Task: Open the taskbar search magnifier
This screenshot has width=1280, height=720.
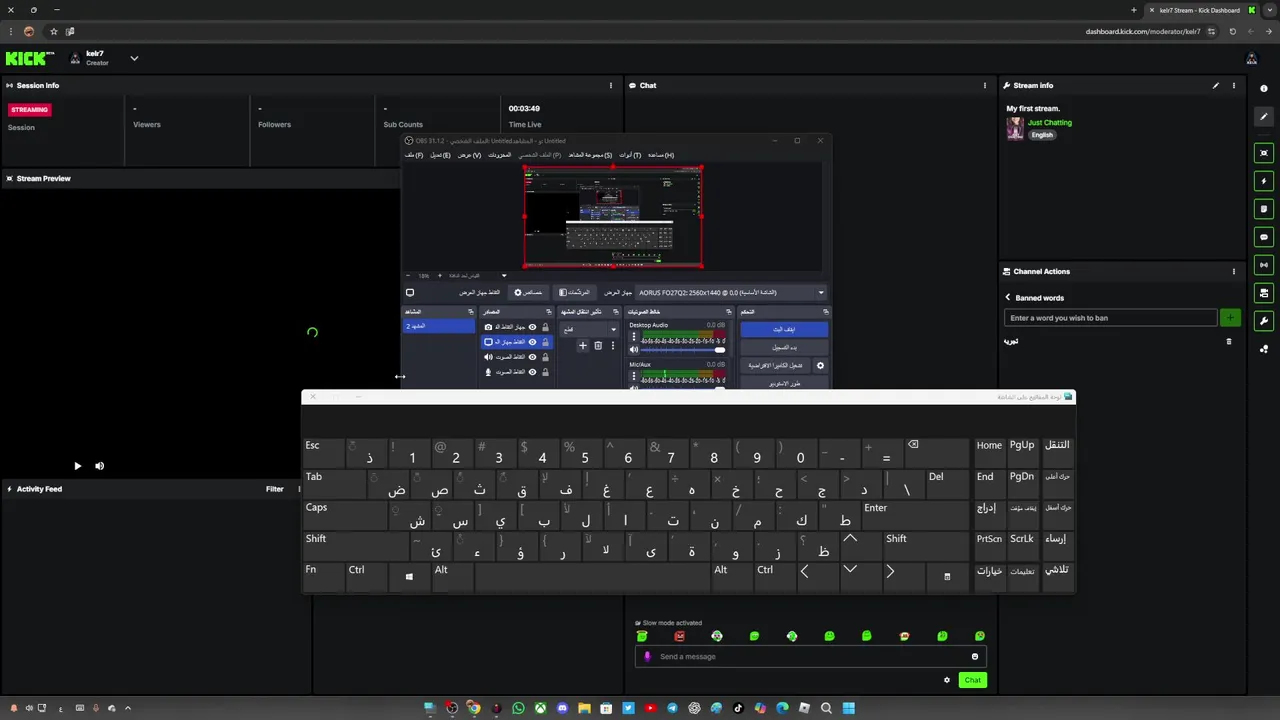Action: click(826, 708)
